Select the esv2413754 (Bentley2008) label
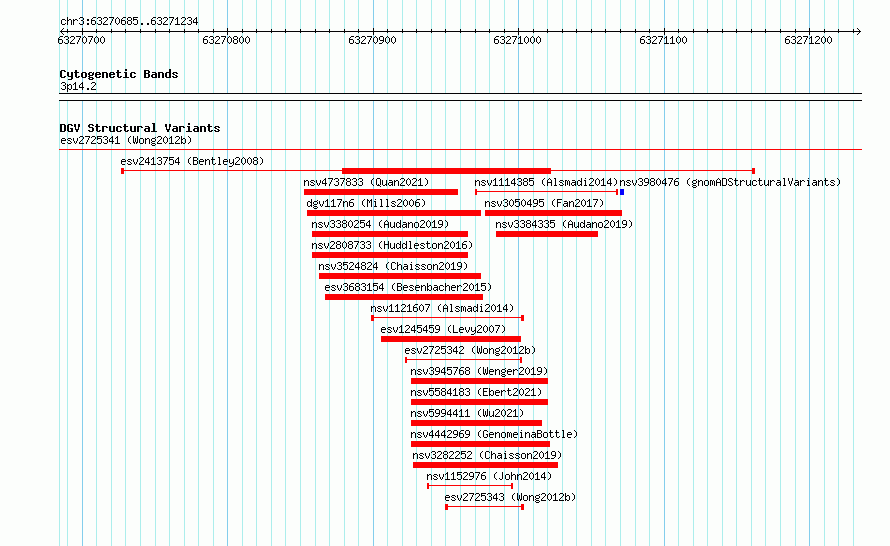 [x=192, y=161]
